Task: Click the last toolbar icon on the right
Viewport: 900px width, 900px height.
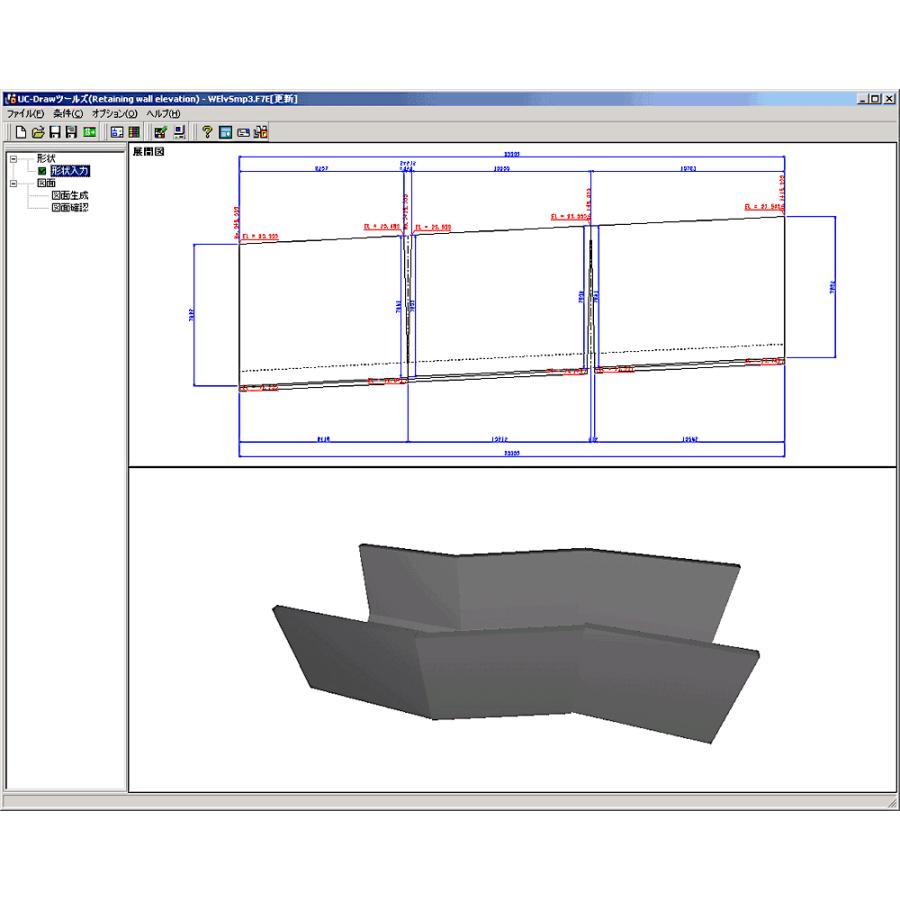Action: click(260, 132)
